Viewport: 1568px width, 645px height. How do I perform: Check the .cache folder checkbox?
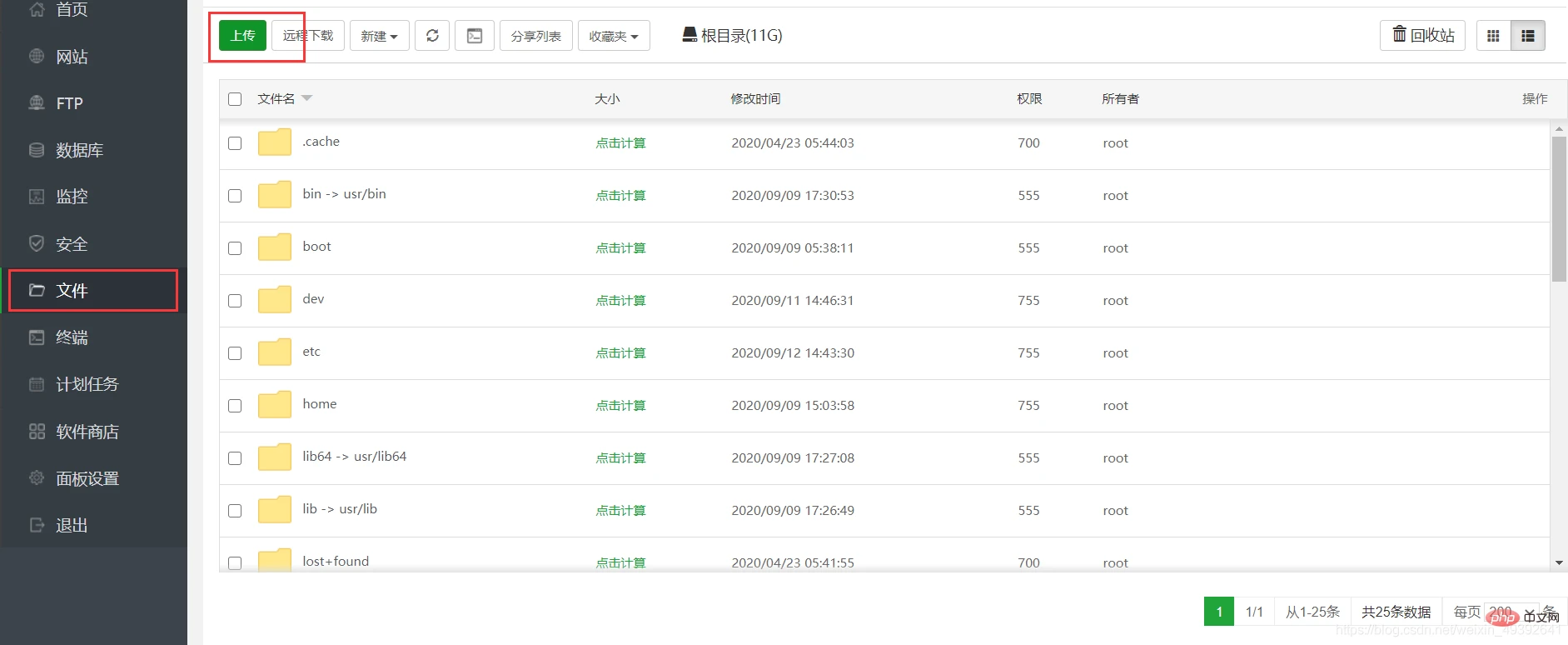(235, 143)
